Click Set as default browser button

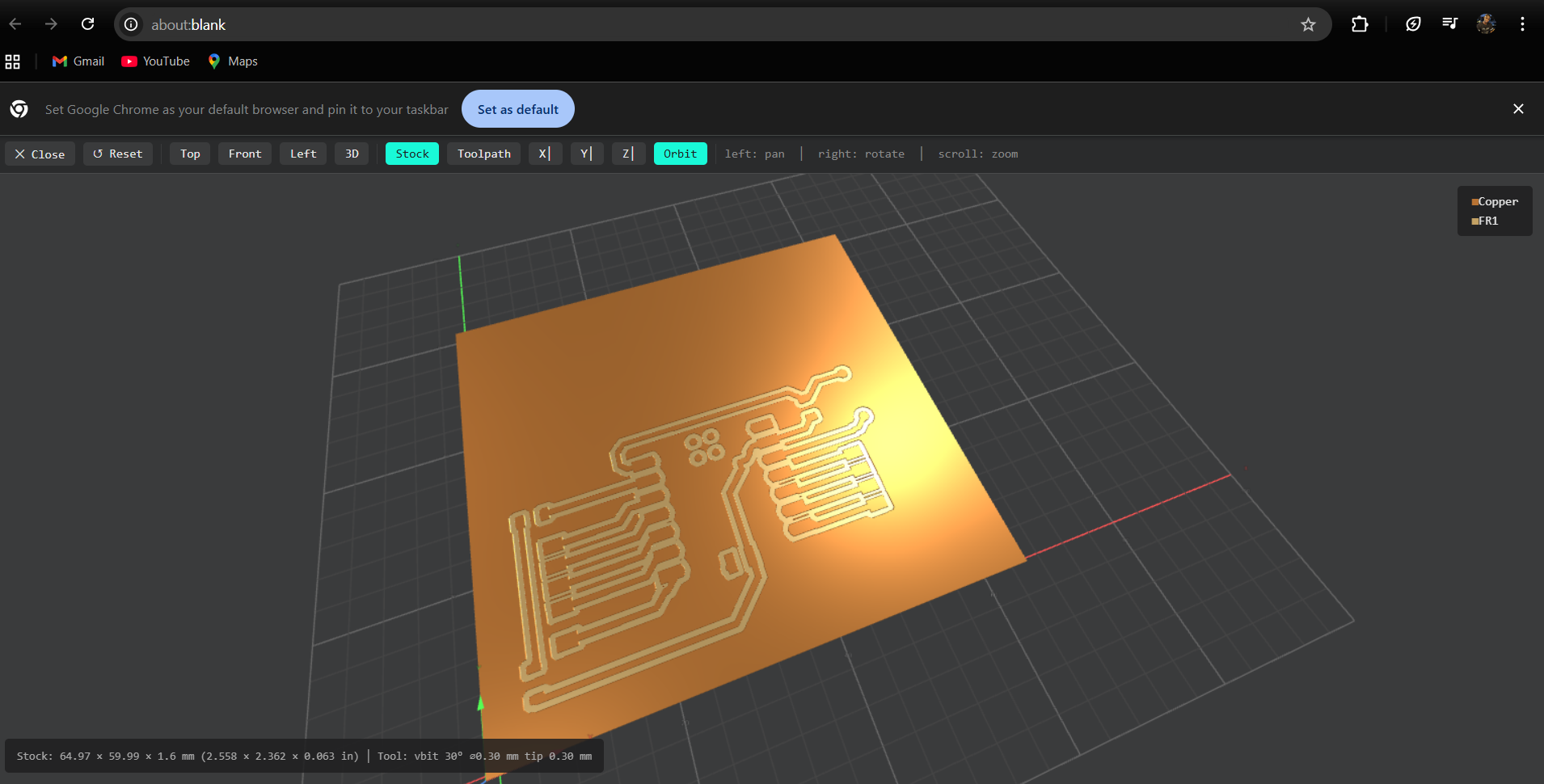[518, 109]
